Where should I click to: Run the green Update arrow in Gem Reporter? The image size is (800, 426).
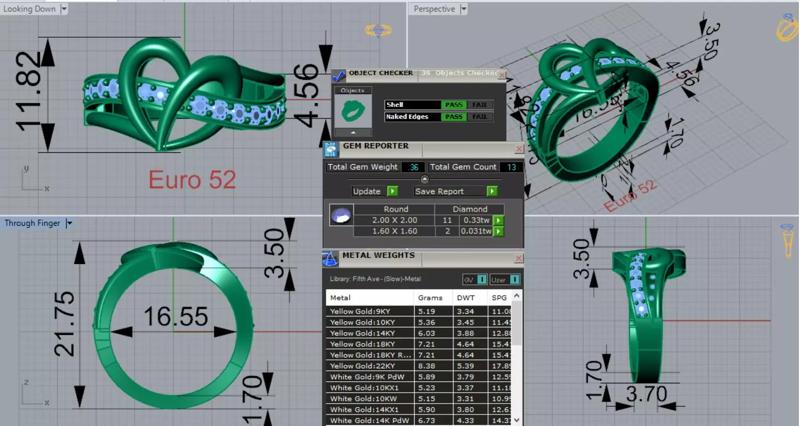tap(392, 191)
